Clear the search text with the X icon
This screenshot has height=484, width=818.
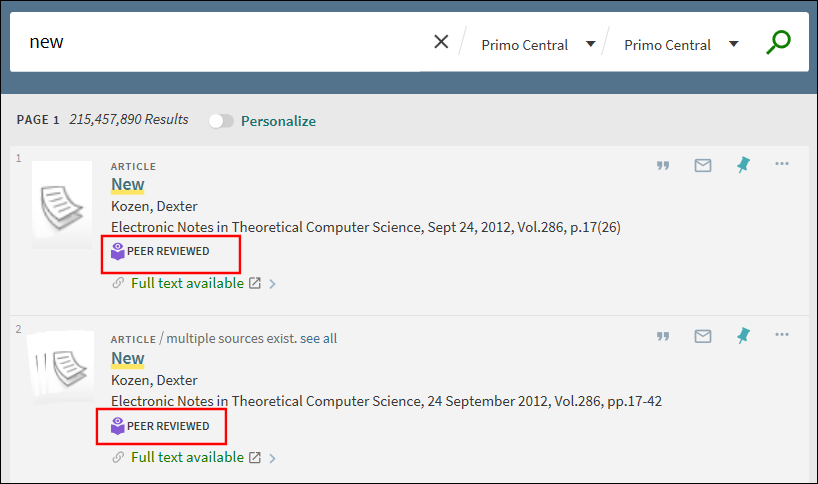click(x=441, y=42)
